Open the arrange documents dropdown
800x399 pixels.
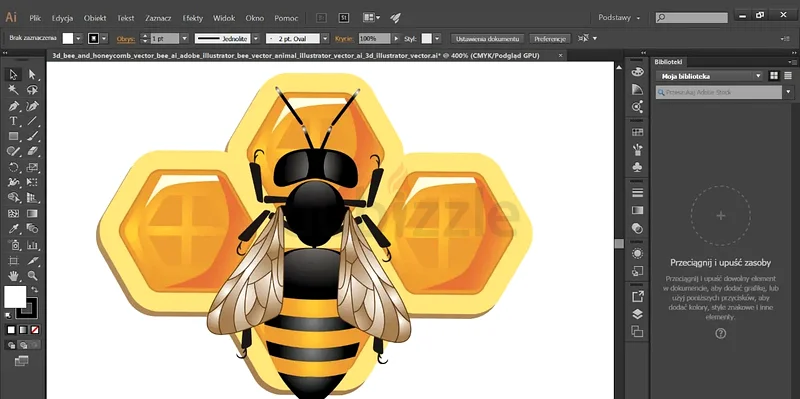coord(371,18)
